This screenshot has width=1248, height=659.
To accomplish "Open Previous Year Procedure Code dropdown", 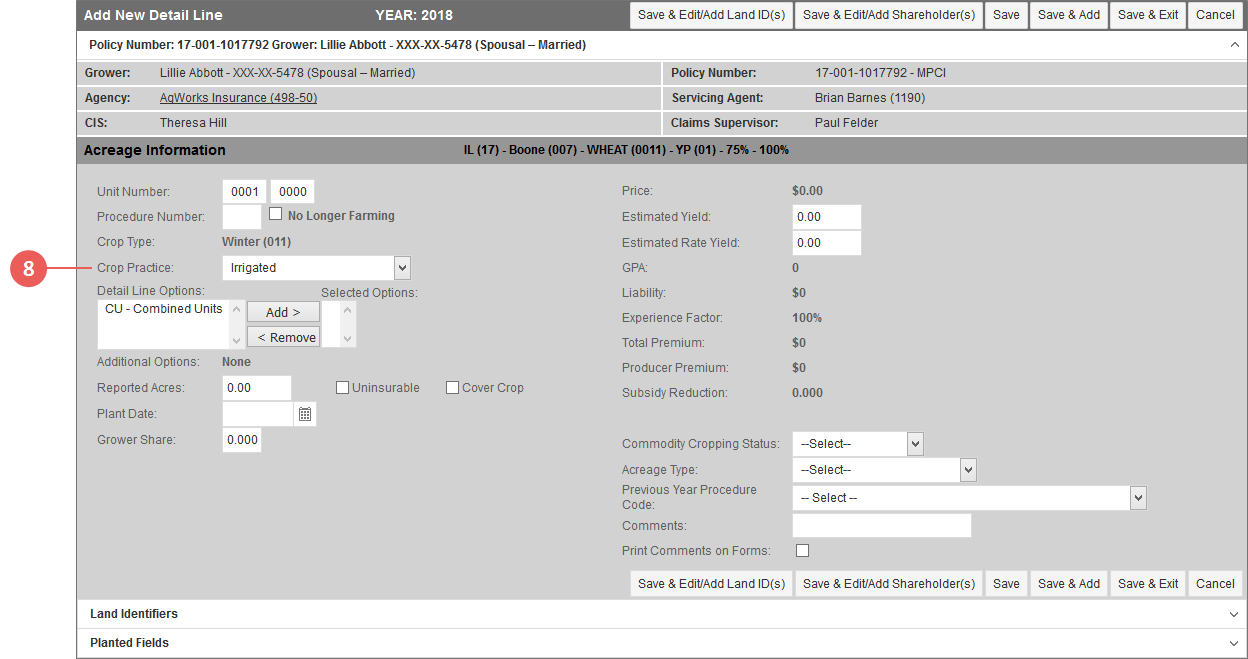I will (969, 498).
